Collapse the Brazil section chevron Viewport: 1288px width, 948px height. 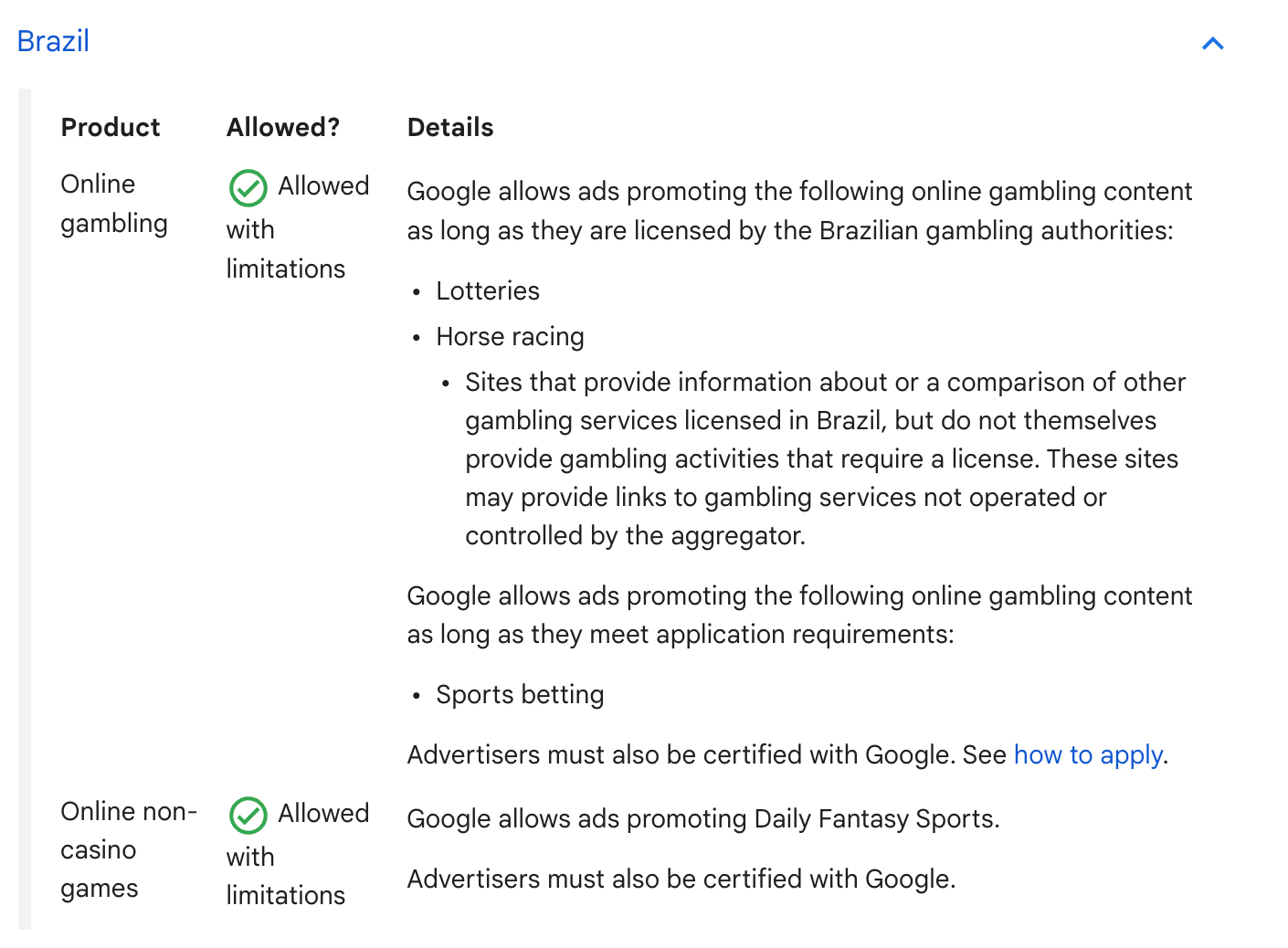[1213, 43]
